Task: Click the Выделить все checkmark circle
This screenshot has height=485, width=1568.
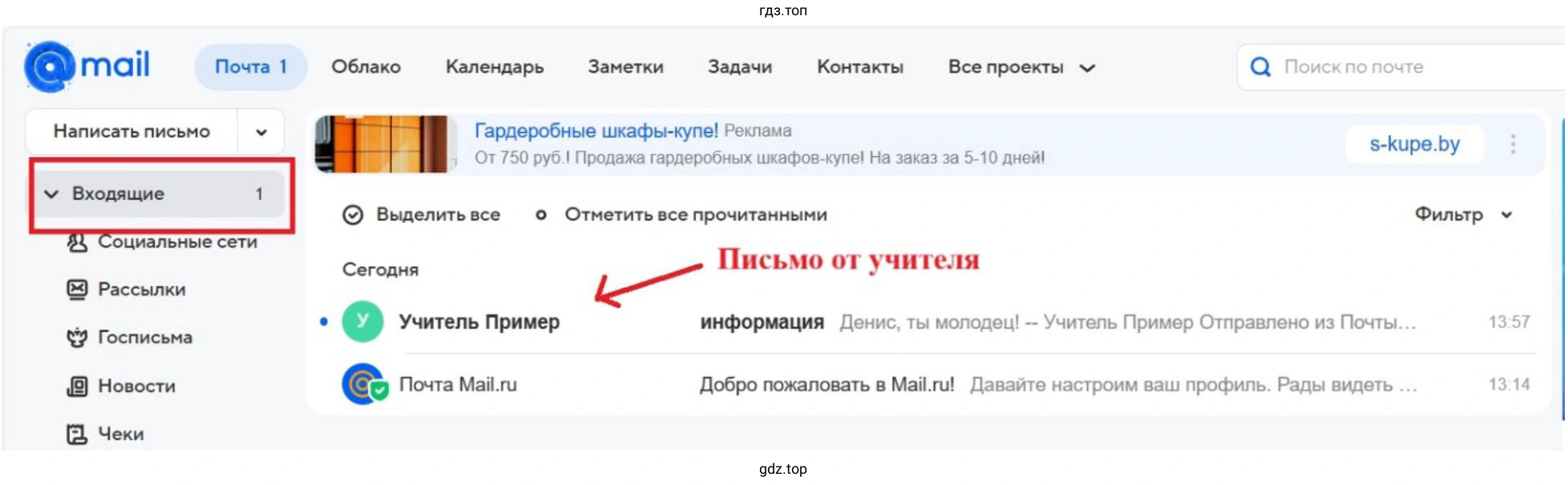Action: pyautogui.click(x=353, y=215)
